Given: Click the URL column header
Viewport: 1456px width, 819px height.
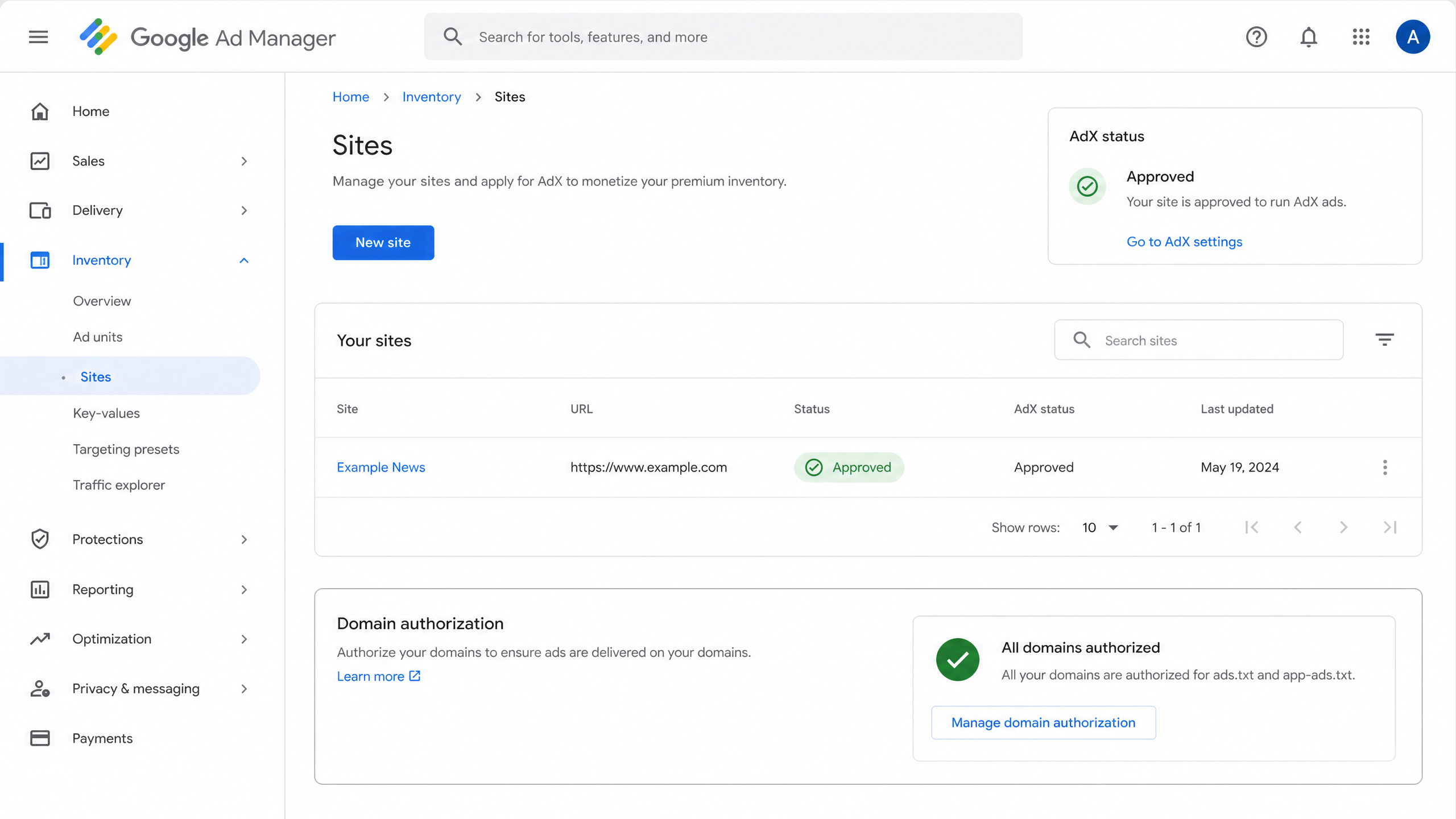Looking at the screenshot, I should click(x=581, y=409).
